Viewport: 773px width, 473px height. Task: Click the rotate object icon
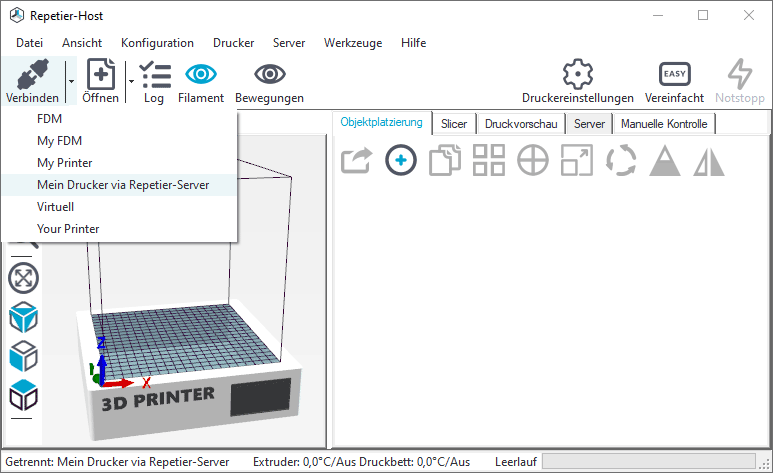pyautogui.click(x=621, y=160)
